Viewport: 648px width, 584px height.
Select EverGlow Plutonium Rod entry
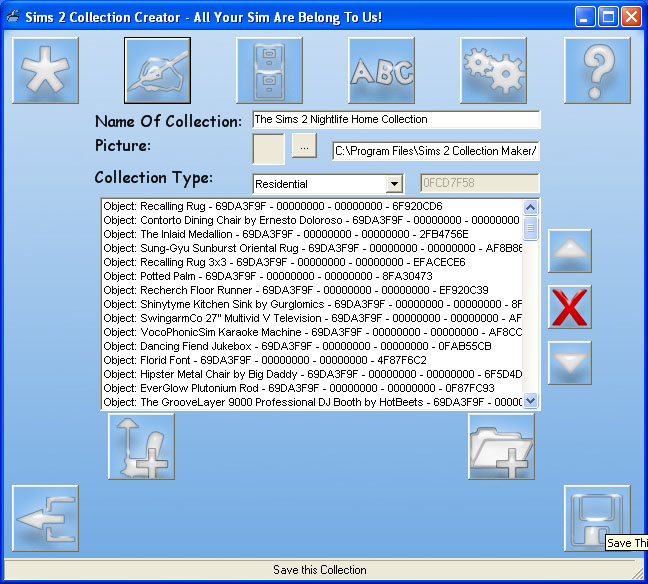(x=312, y=389)
